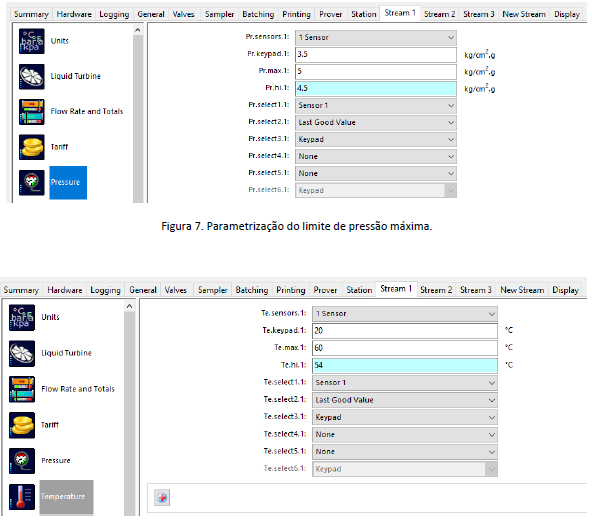The height and width of the screenshot is (520, 592).
Task: Click the Pr.hi.1 highlighted input field
Action: tap(376, 88)
